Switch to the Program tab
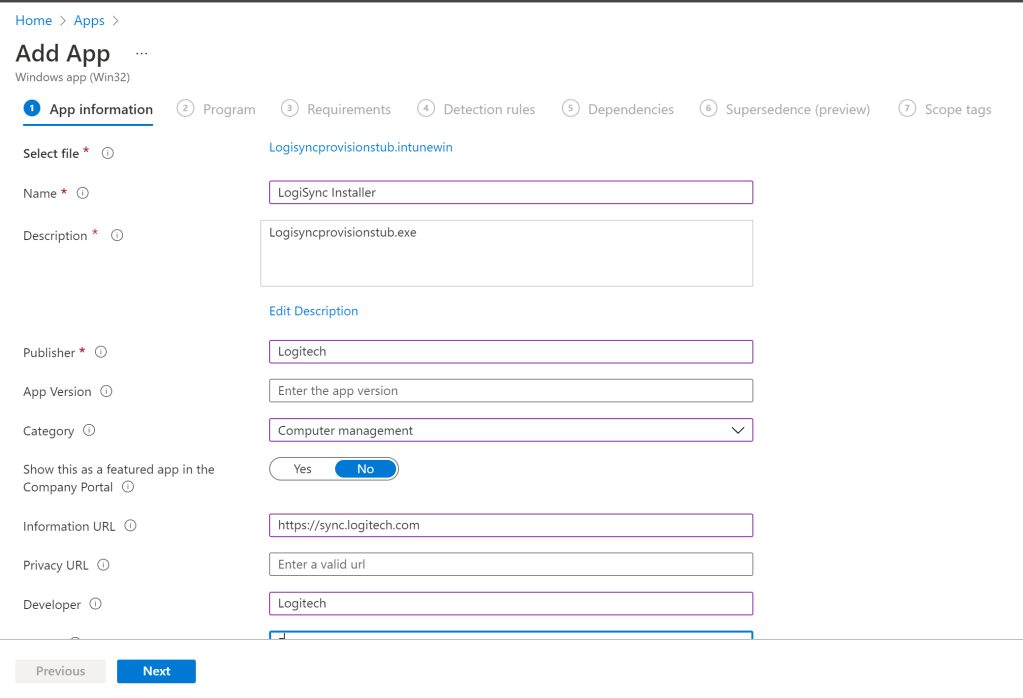The image size is (1023, 698). (217, 109)
